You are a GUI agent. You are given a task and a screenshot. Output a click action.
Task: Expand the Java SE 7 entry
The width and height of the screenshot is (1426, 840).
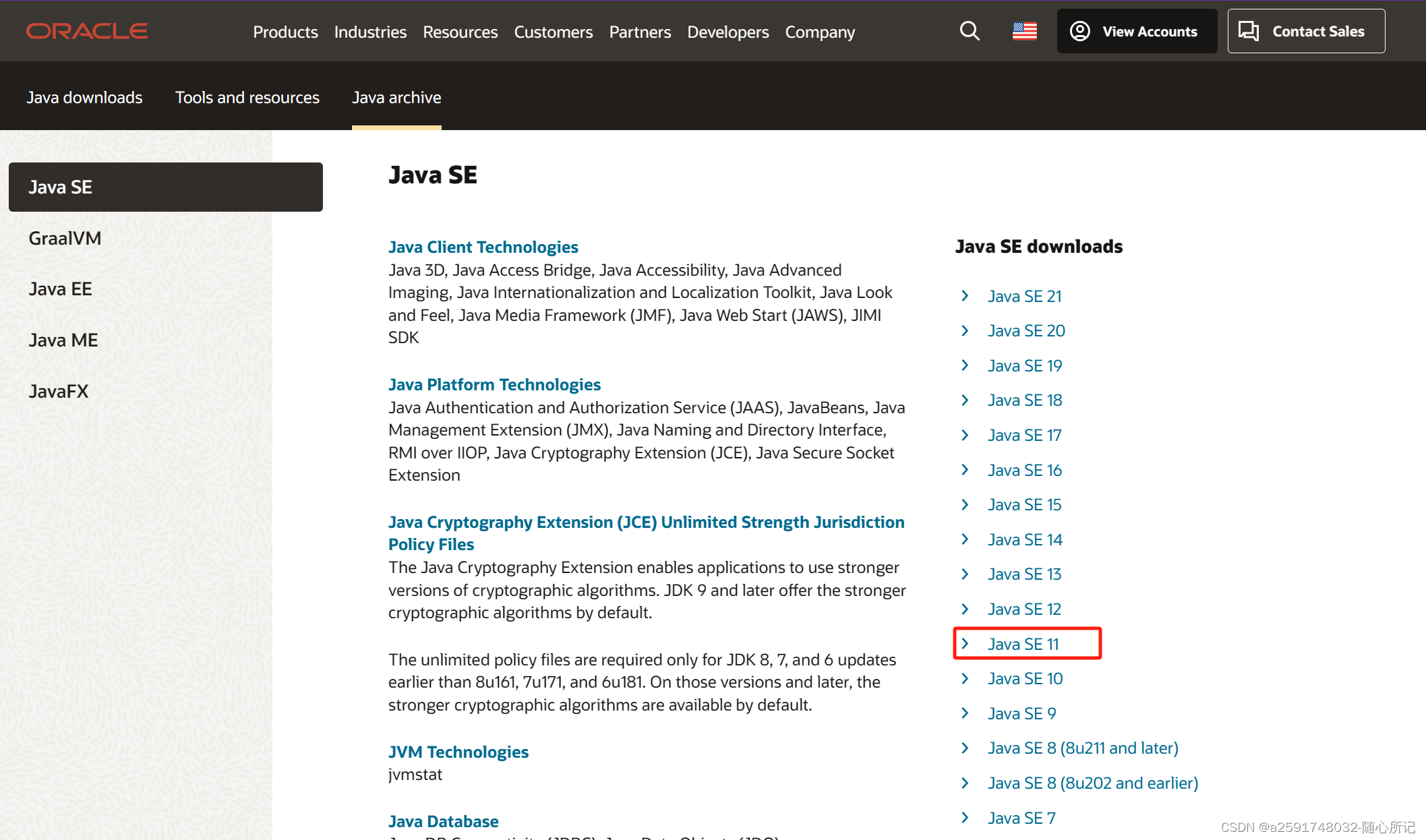point(1021,817)
